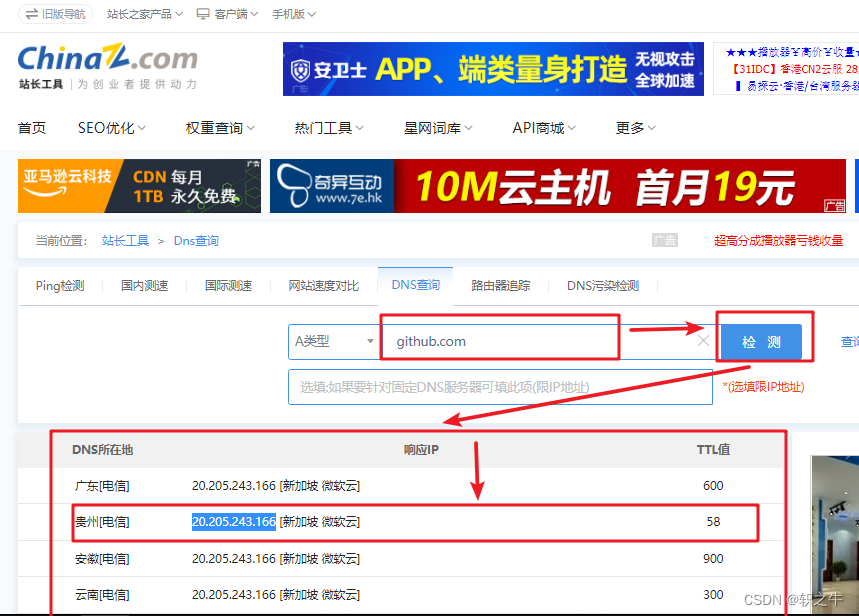The width and height of the screenshot is (859, 616).
Task: Click the 奇异互动 10M云主机 banner
Action: 558,186
